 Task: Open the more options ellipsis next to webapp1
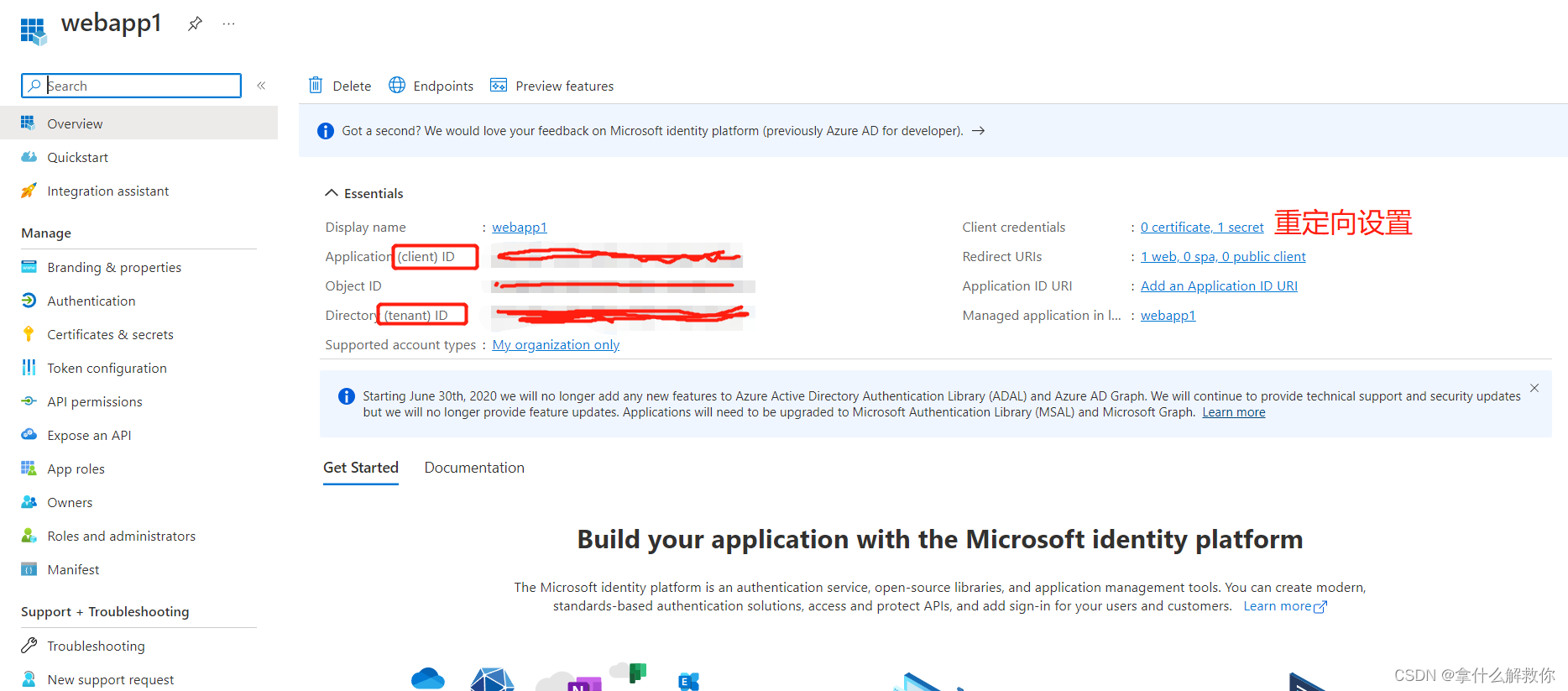tap(228, 24)
